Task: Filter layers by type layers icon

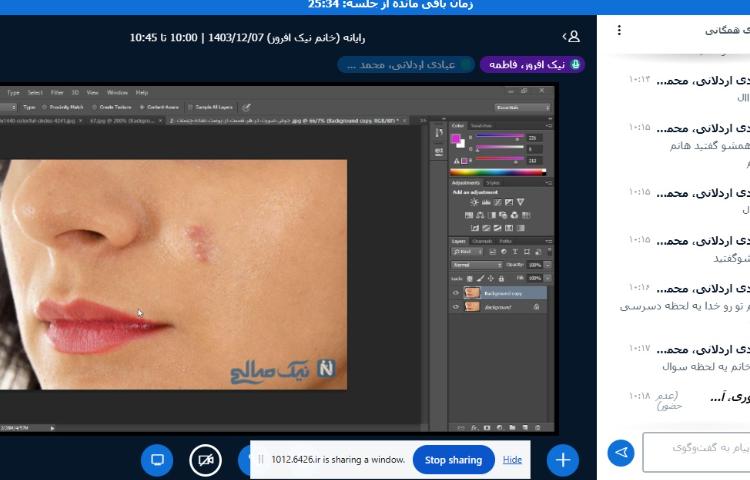Action: pos(515,252)
